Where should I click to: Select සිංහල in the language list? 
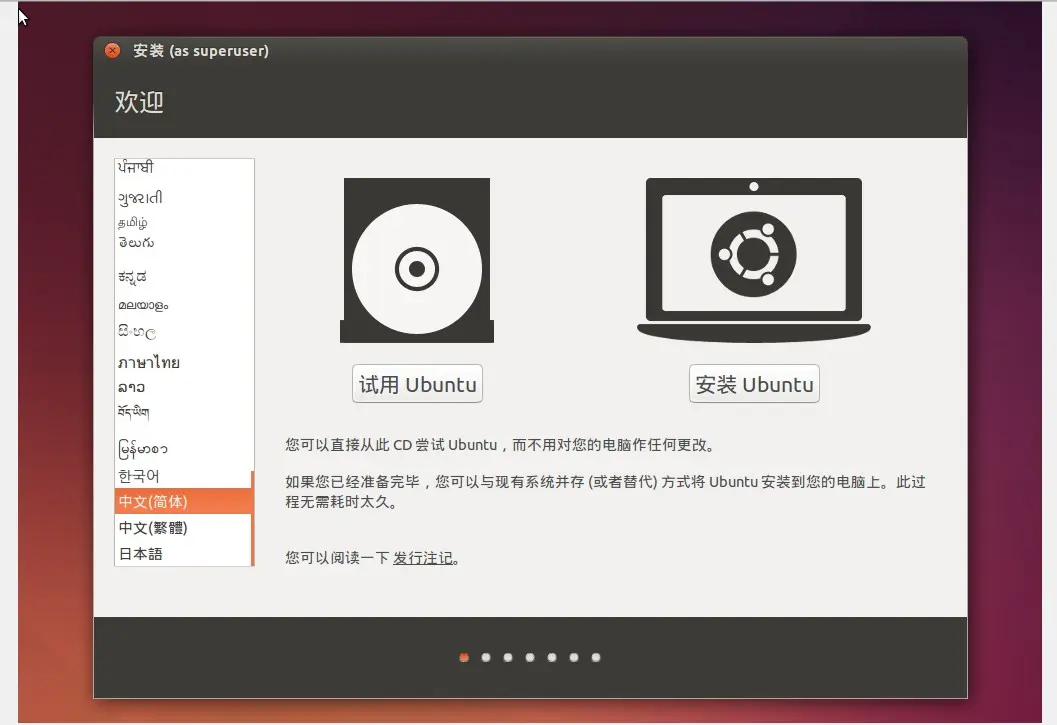click(x=183, y=332)
